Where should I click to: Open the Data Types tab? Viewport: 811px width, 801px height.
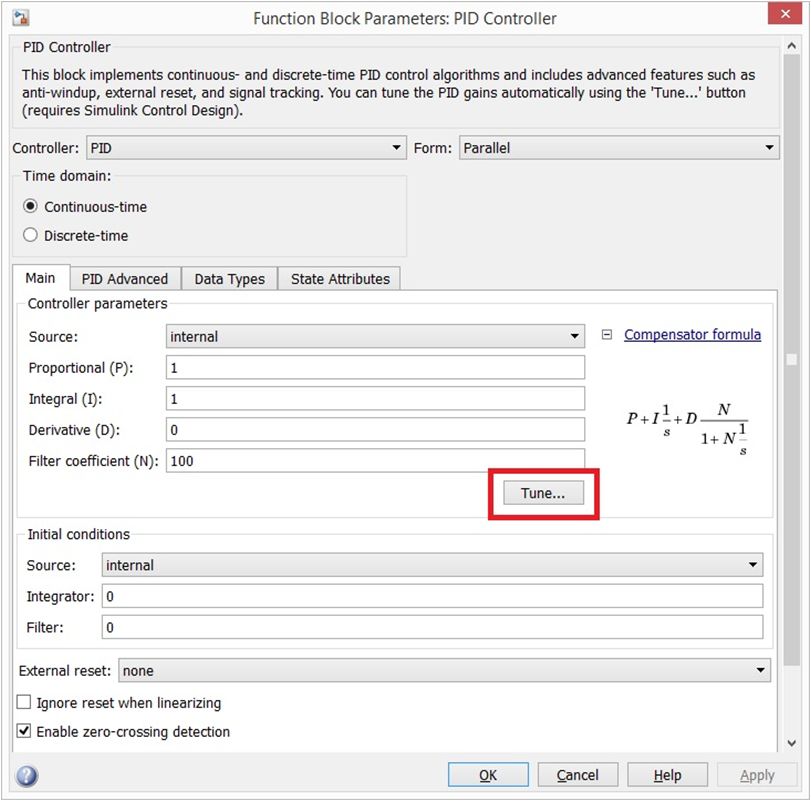(x=230, y=279)
